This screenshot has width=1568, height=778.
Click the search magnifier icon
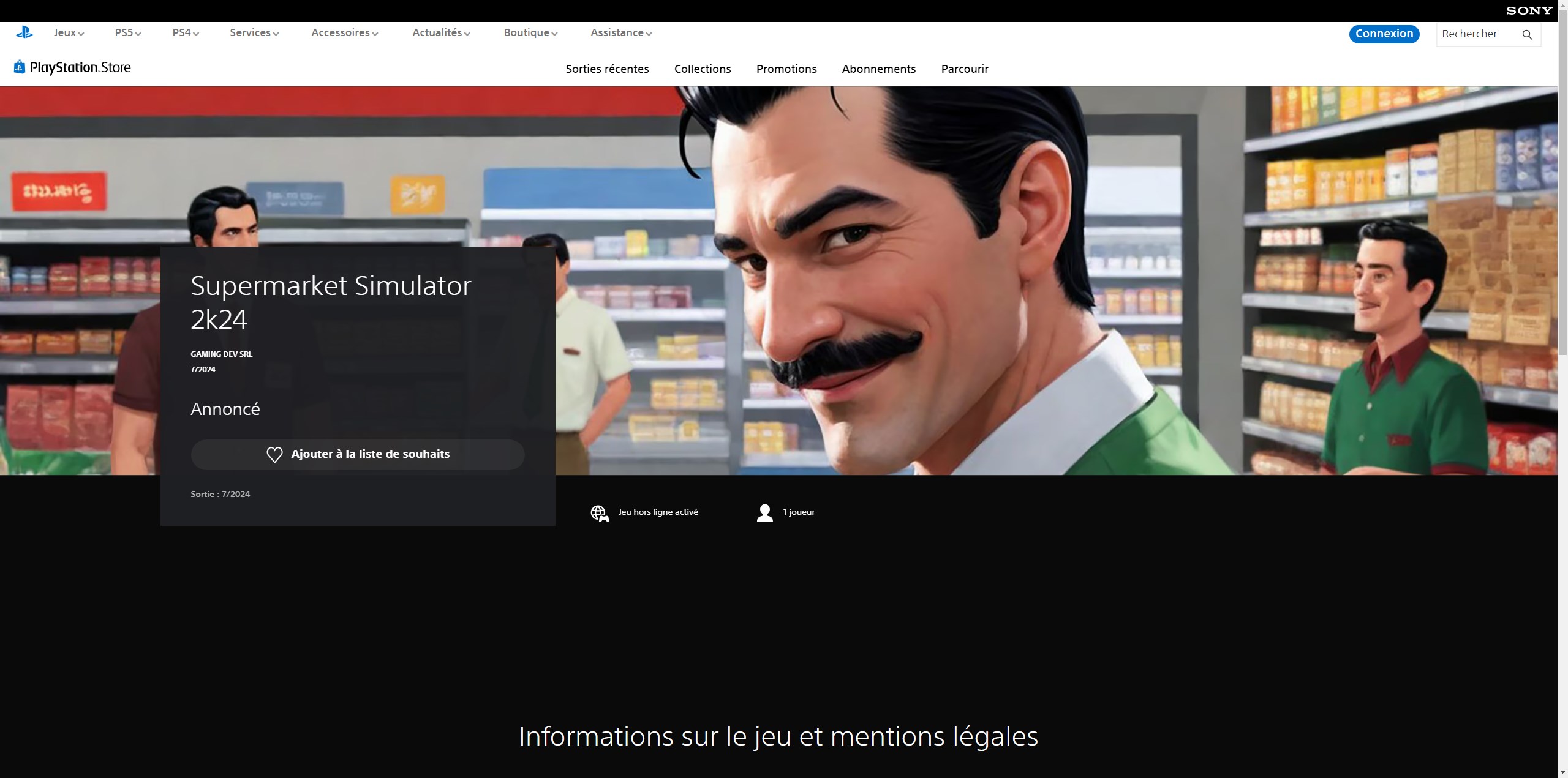[x=1526, y=34]
